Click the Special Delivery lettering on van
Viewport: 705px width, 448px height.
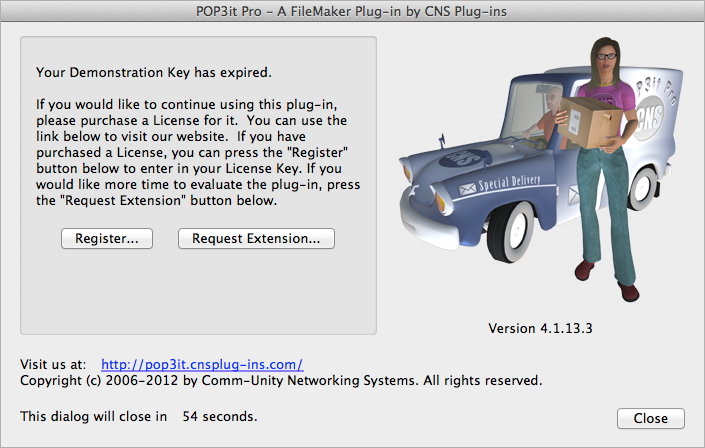point(509,183)
